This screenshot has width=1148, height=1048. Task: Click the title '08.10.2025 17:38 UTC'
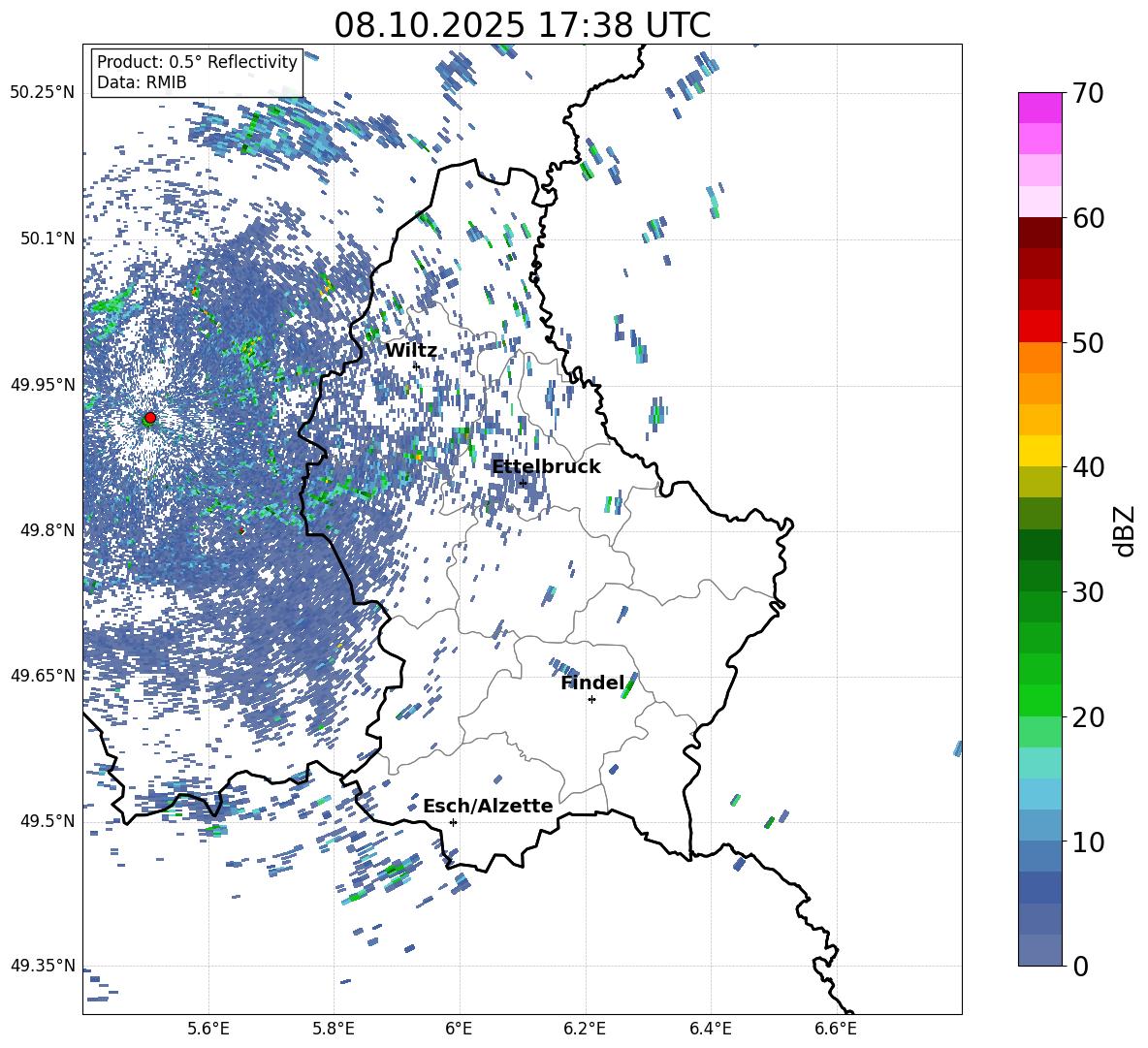click(522, 25)
